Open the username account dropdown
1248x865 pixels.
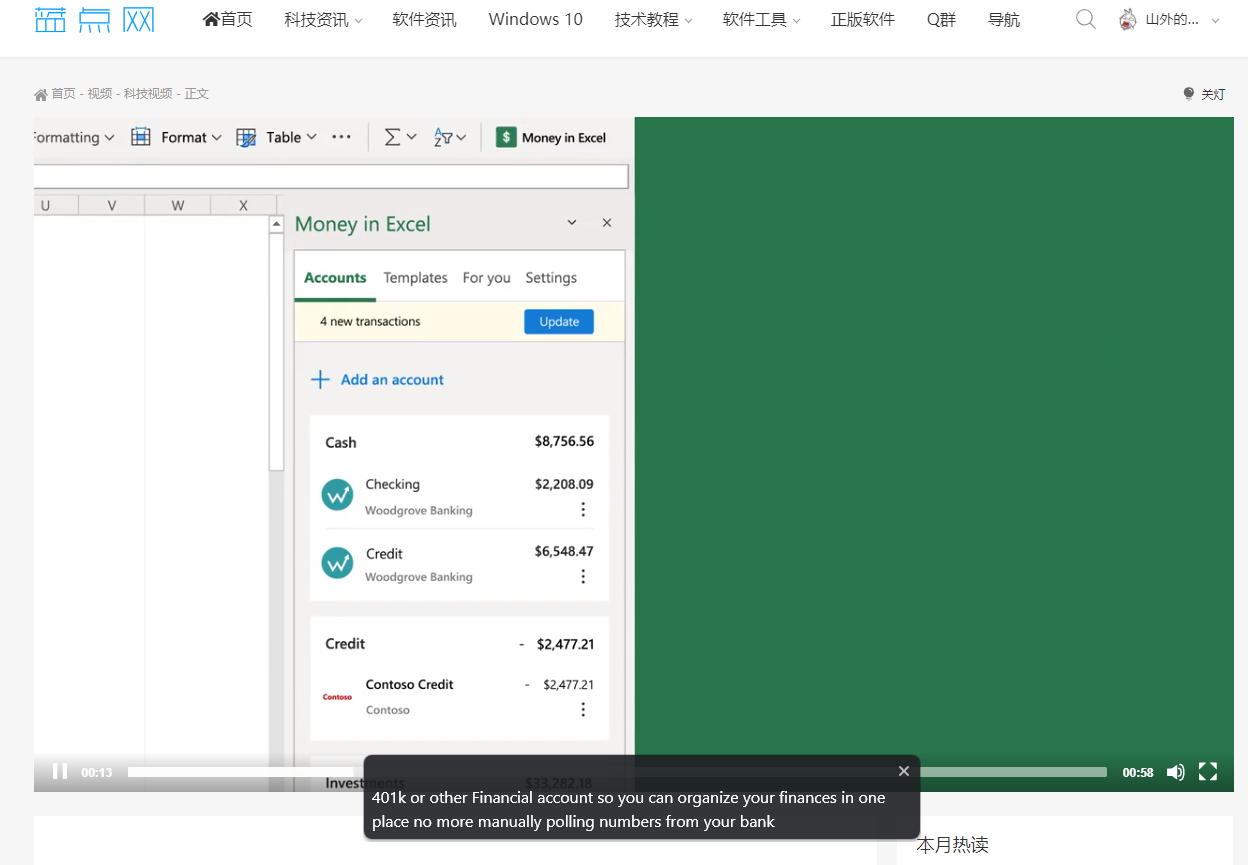coord(1182,20)
